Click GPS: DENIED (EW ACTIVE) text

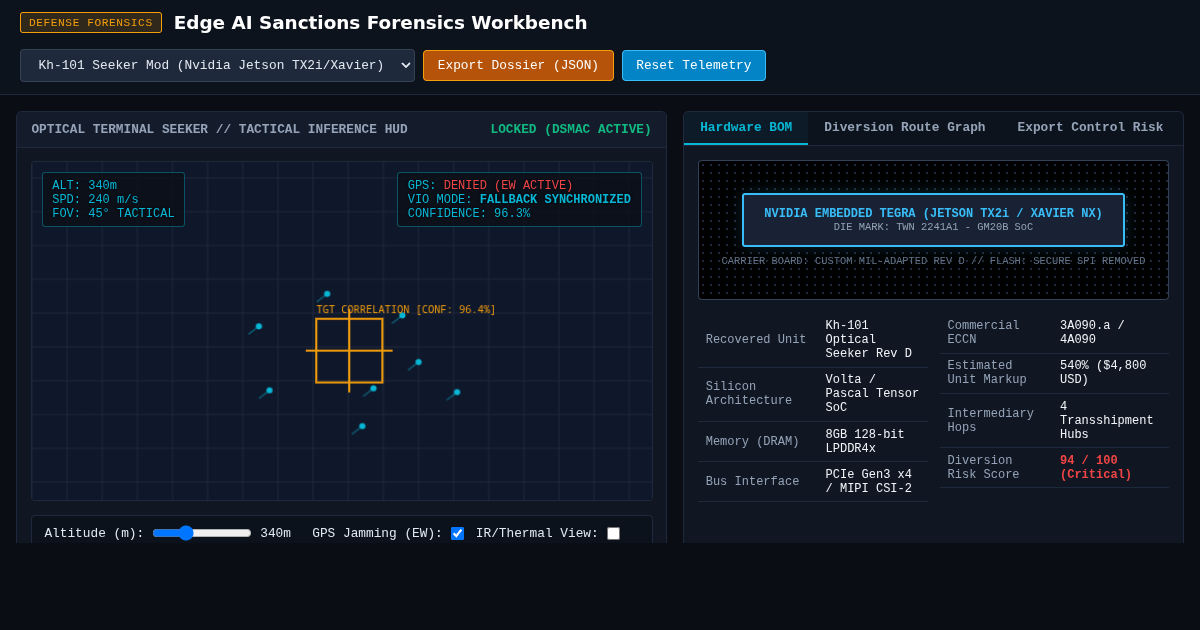[x=490, y=186]
